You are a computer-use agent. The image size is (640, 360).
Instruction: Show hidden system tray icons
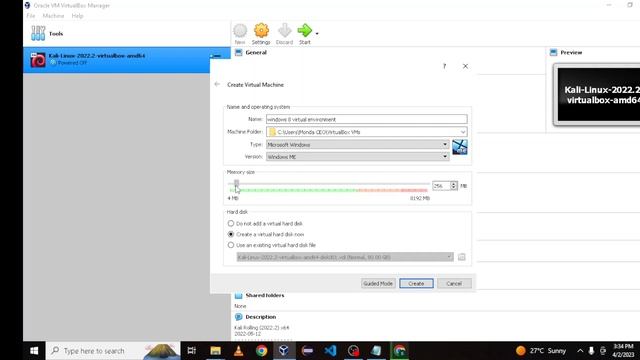pos(580,351)
